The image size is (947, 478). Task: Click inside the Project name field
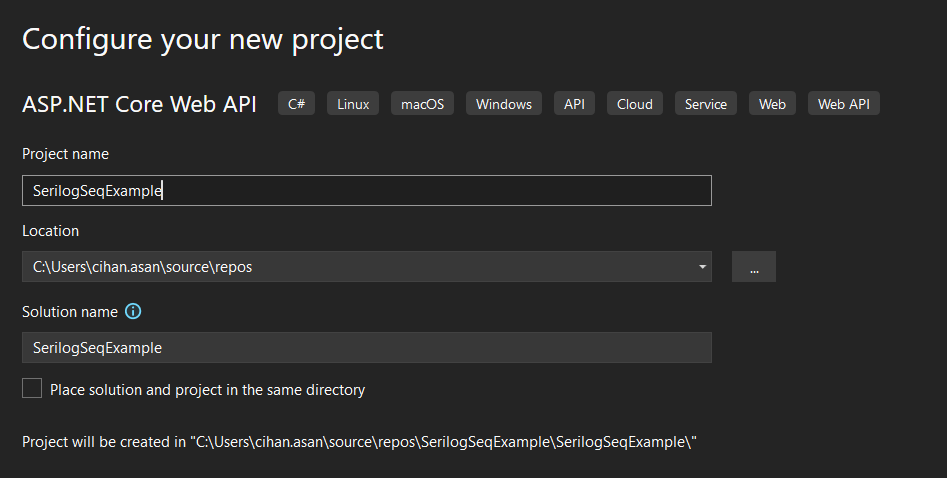pyautogui.click(x=366, y=191)
